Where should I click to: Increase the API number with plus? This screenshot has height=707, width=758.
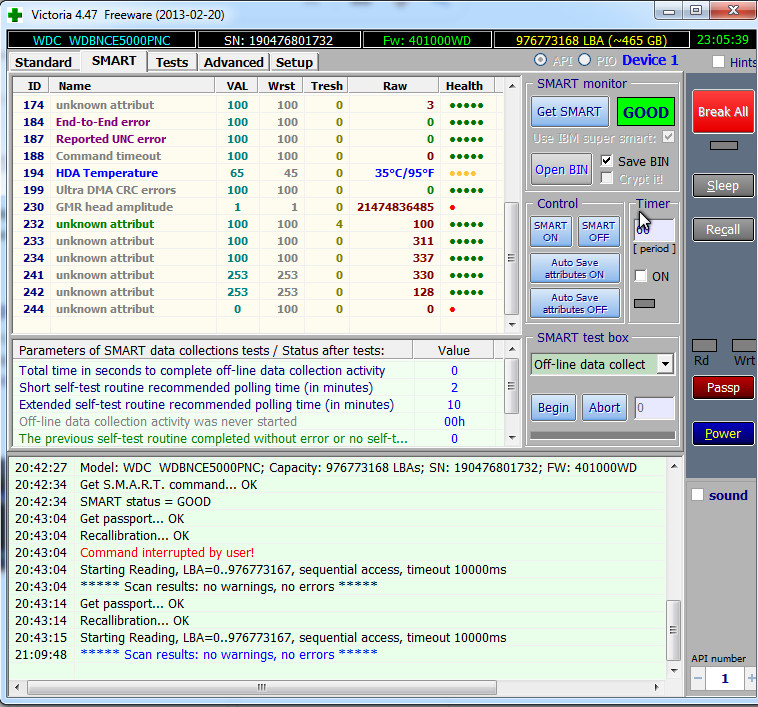(751, 679)
